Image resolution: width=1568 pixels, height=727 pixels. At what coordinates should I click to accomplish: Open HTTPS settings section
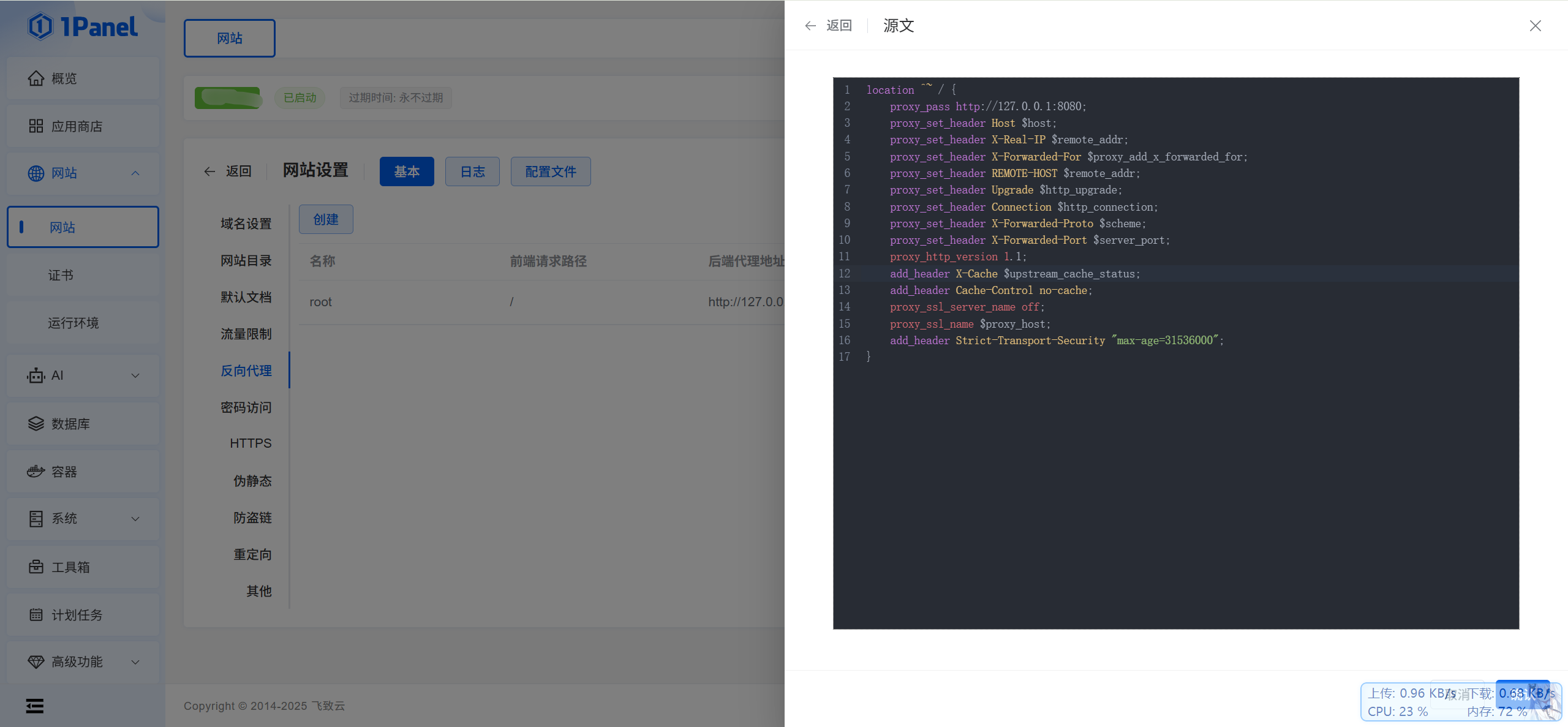251,443
